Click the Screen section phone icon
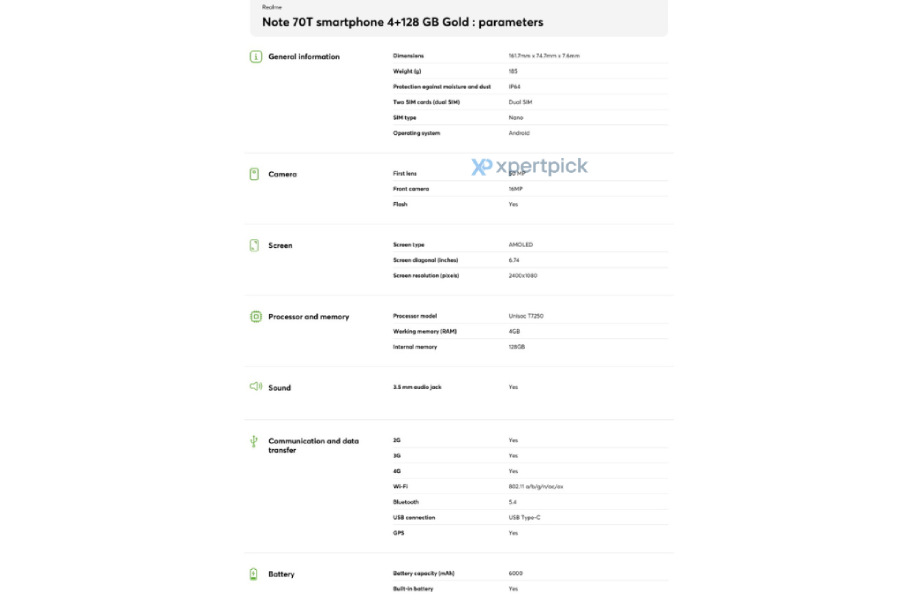 click(x=255, y=245)
